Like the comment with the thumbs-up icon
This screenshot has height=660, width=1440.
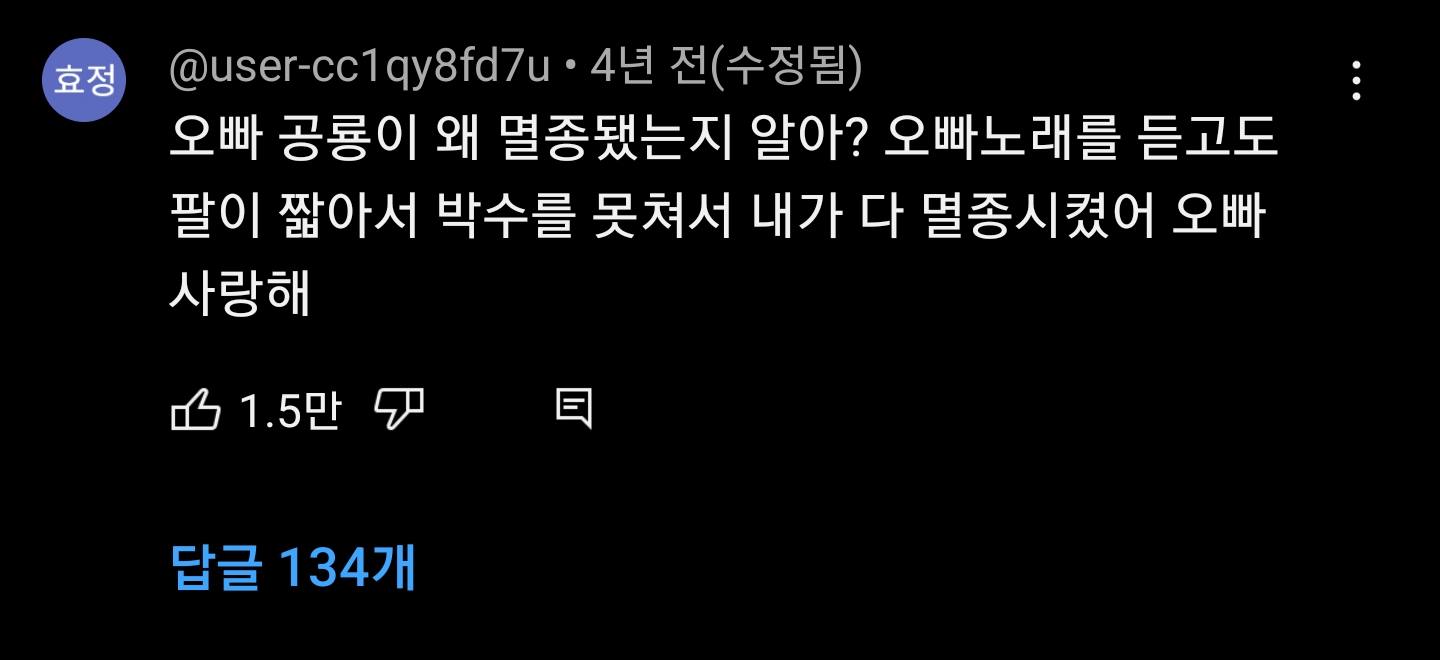tap(195, 410)
